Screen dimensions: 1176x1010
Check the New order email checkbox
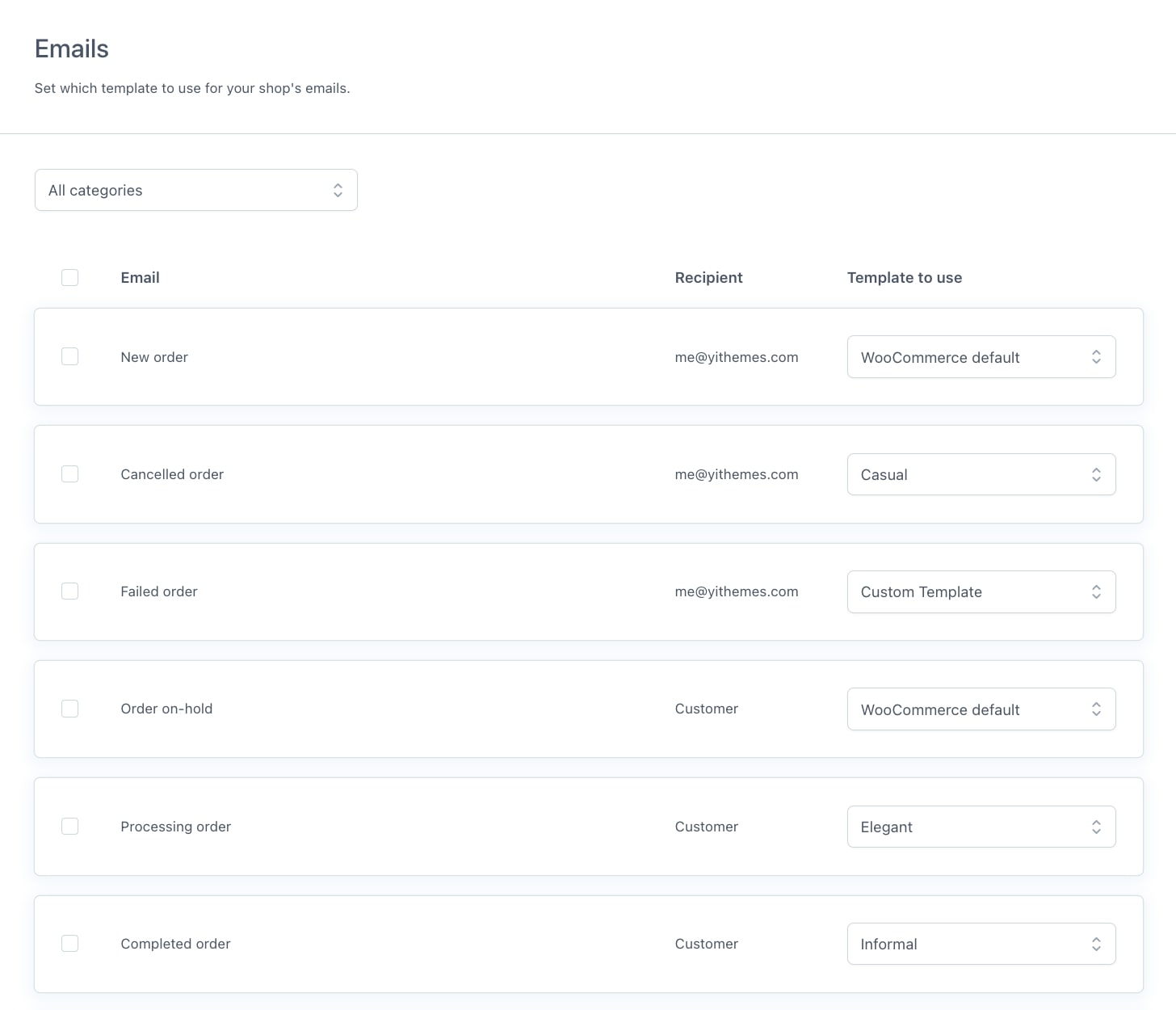(x=70, y=357)
